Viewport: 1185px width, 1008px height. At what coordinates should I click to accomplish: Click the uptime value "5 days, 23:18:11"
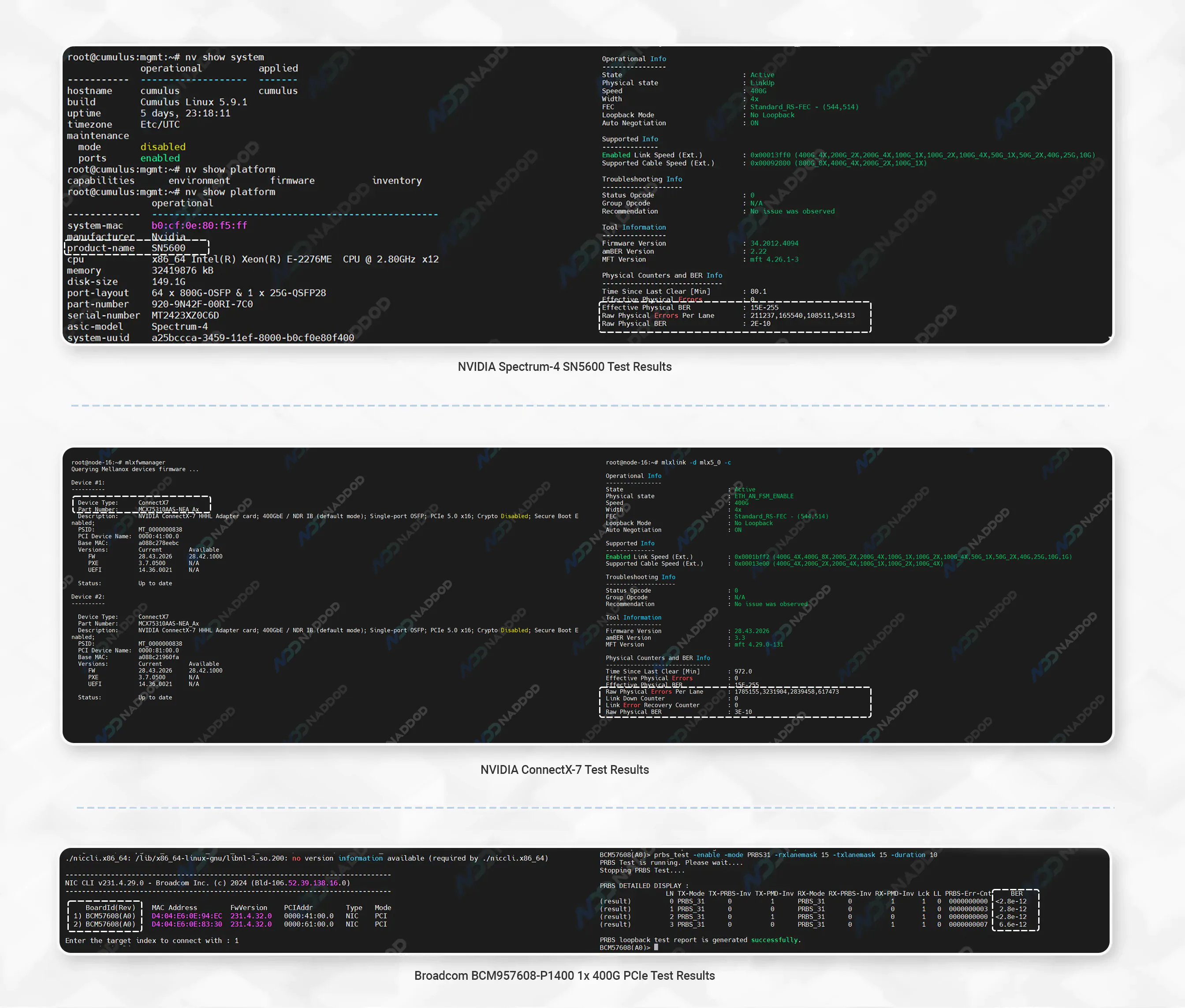coord(185,113)
